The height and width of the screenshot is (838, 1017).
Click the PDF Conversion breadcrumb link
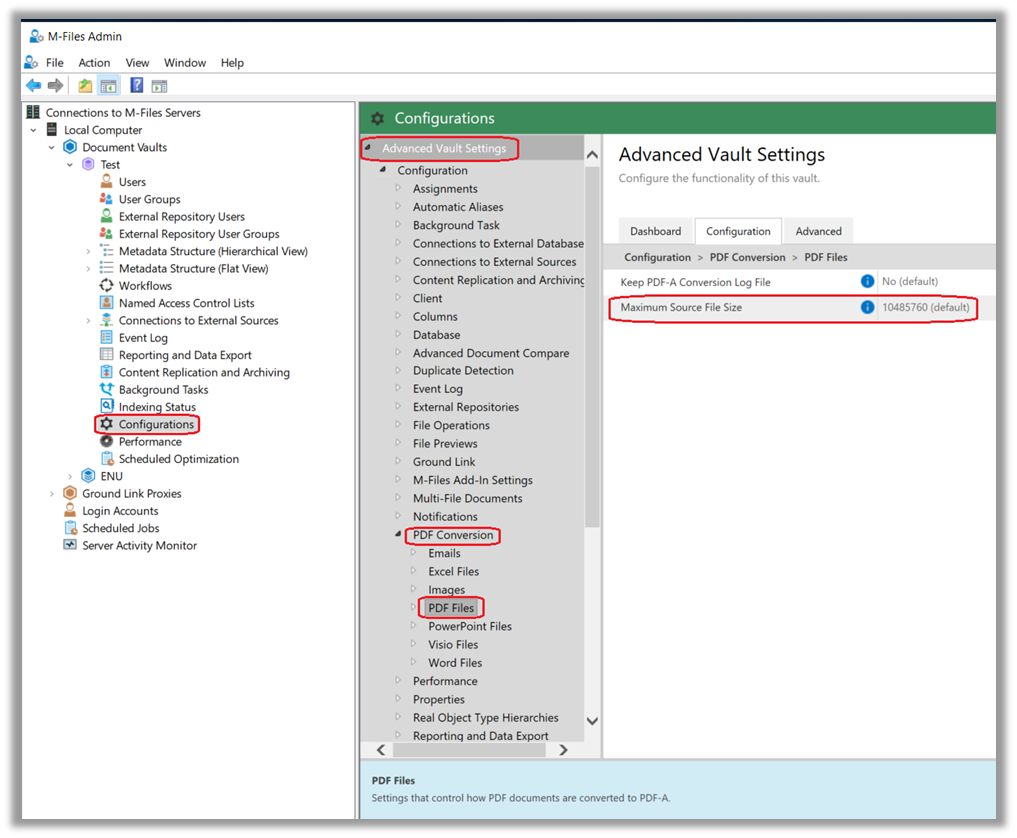(747, 257)
